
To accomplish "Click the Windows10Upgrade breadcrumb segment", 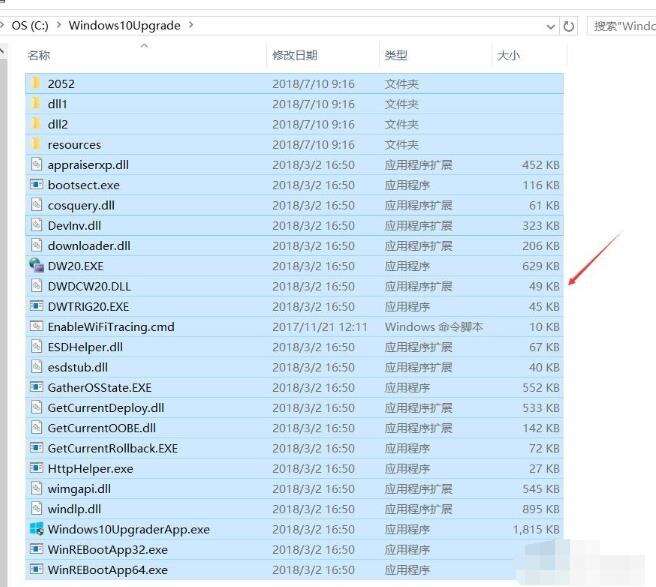I will coord(125,26).
